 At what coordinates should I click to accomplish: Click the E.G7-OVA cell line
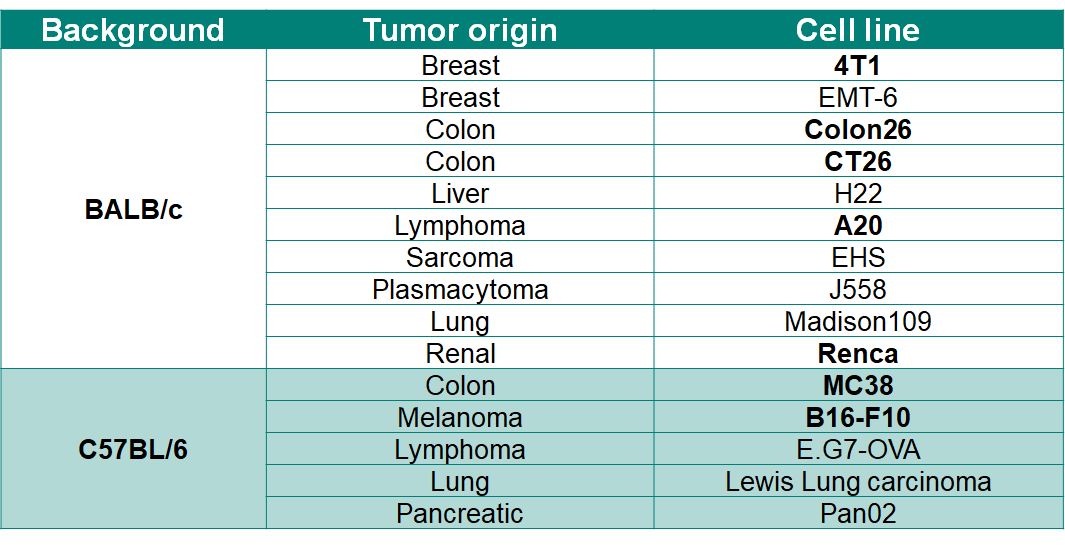point(857,450)
